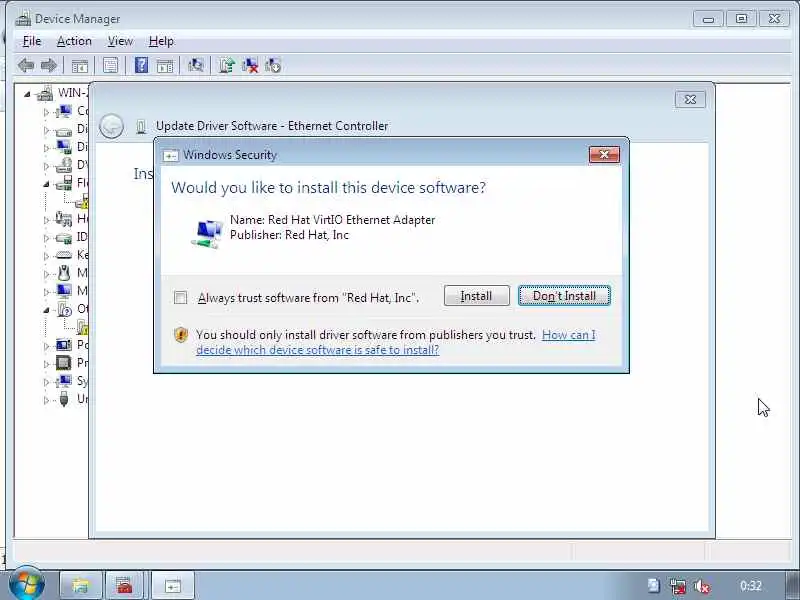The image size is (800, 600).
Task: Select the USB controllers category icon
Action: [64, 398]
